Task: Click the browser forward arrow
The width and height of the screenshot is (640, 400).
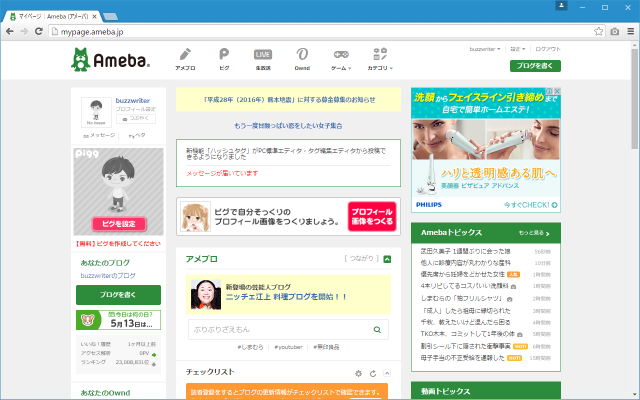Action: click(x=24, y=31)
